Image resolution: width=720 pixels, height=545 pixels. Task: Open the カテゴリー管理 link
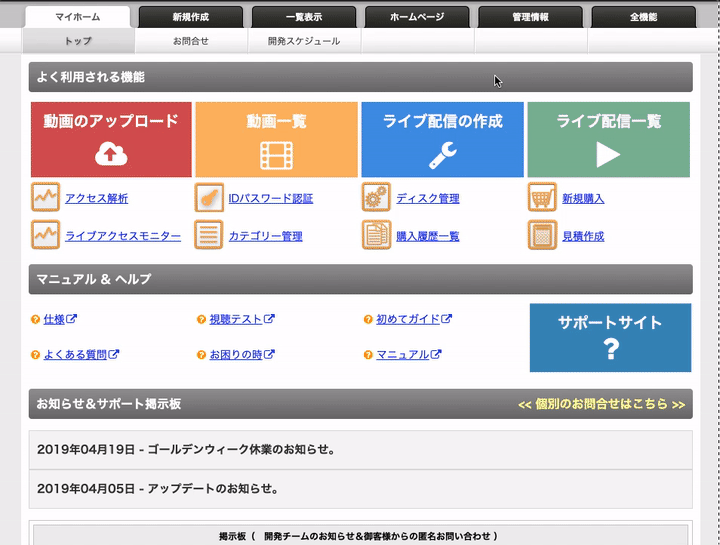click(265, 236)
